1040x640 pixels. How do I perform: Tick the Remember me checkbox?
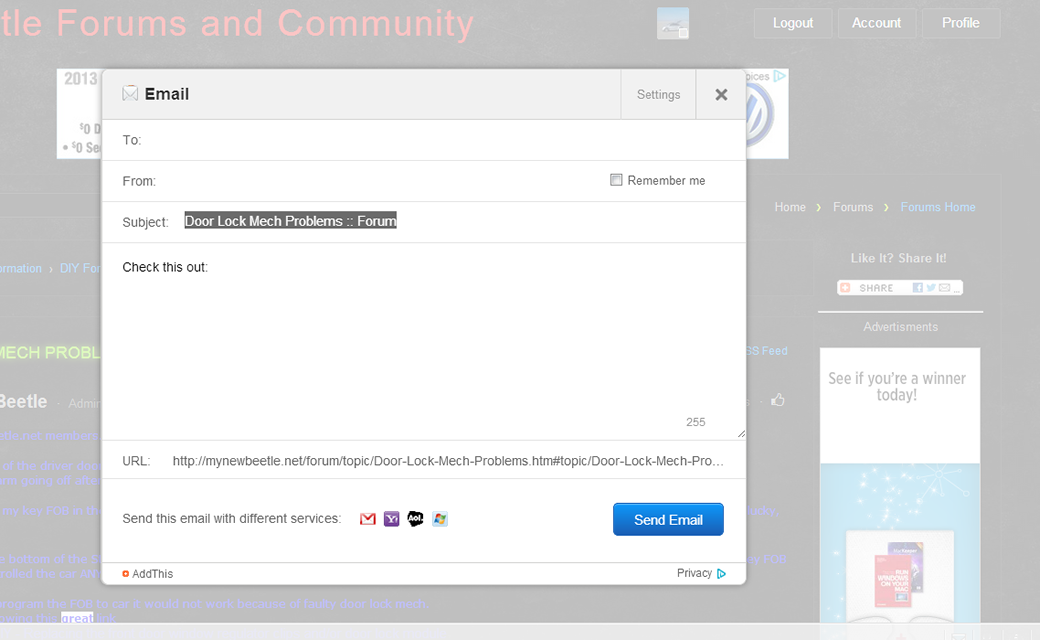616,180
